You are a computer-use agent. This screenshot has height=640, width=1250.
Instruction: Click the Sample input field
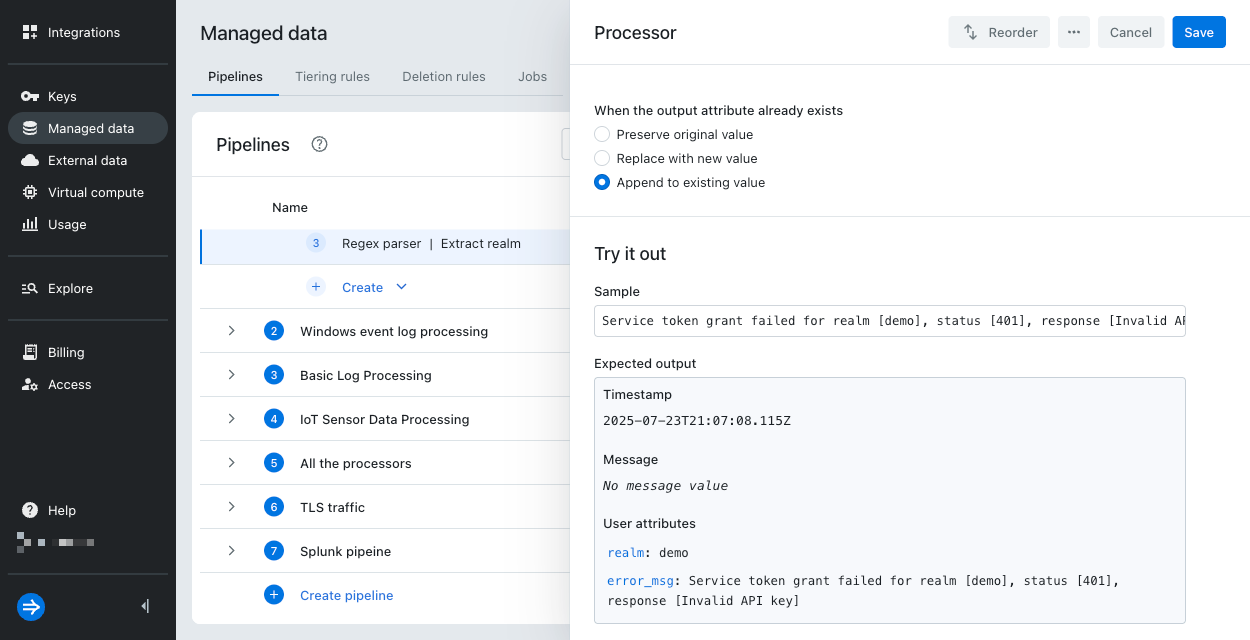coord(890,321)
